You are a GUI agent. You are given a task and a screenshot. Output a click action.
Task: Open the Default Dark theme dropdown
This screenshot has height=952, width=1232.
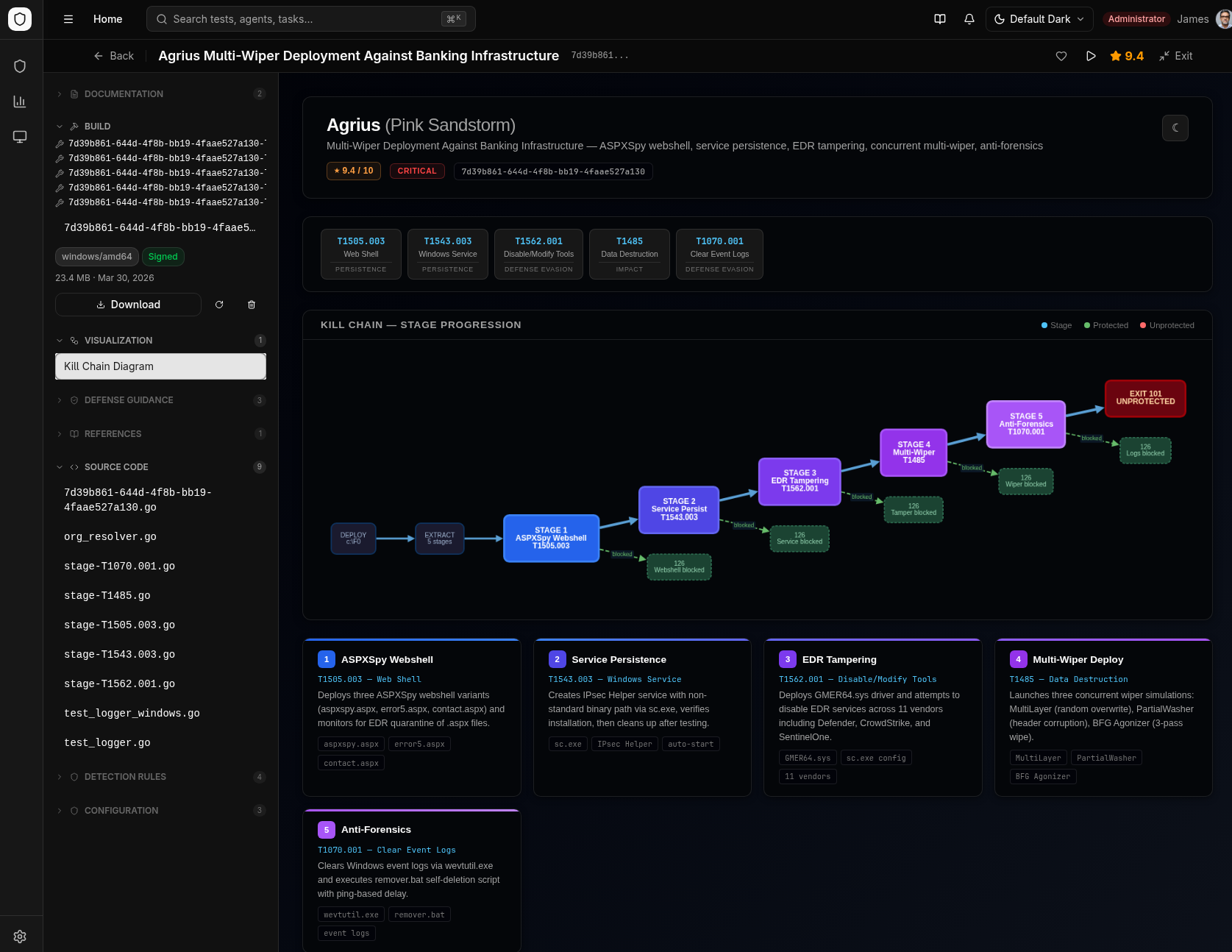pyautogui.click(x=1039, y=19)
